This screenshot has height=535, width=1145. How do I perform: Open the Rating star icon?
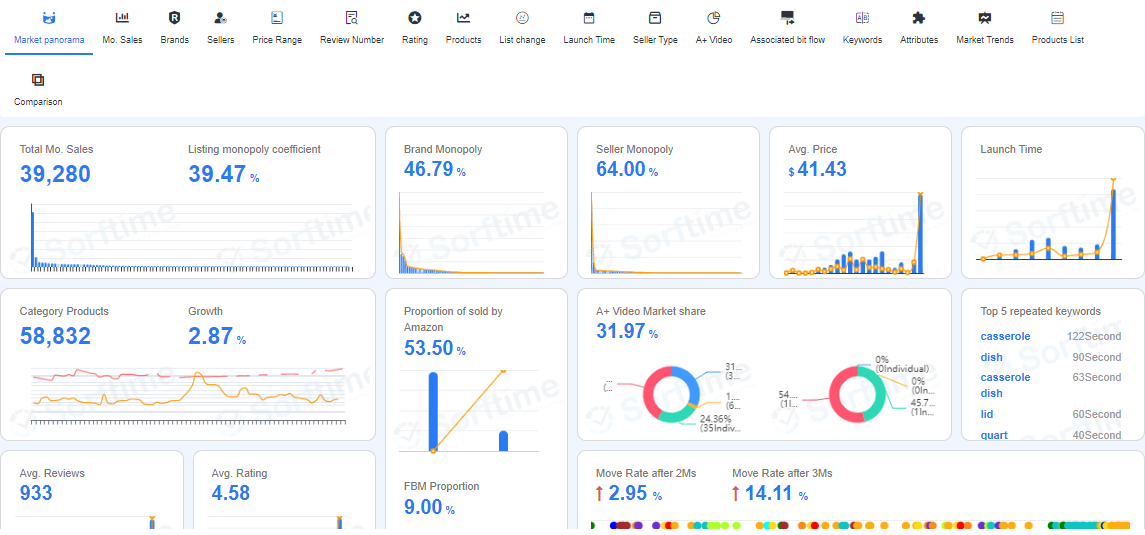pos(414,18)
